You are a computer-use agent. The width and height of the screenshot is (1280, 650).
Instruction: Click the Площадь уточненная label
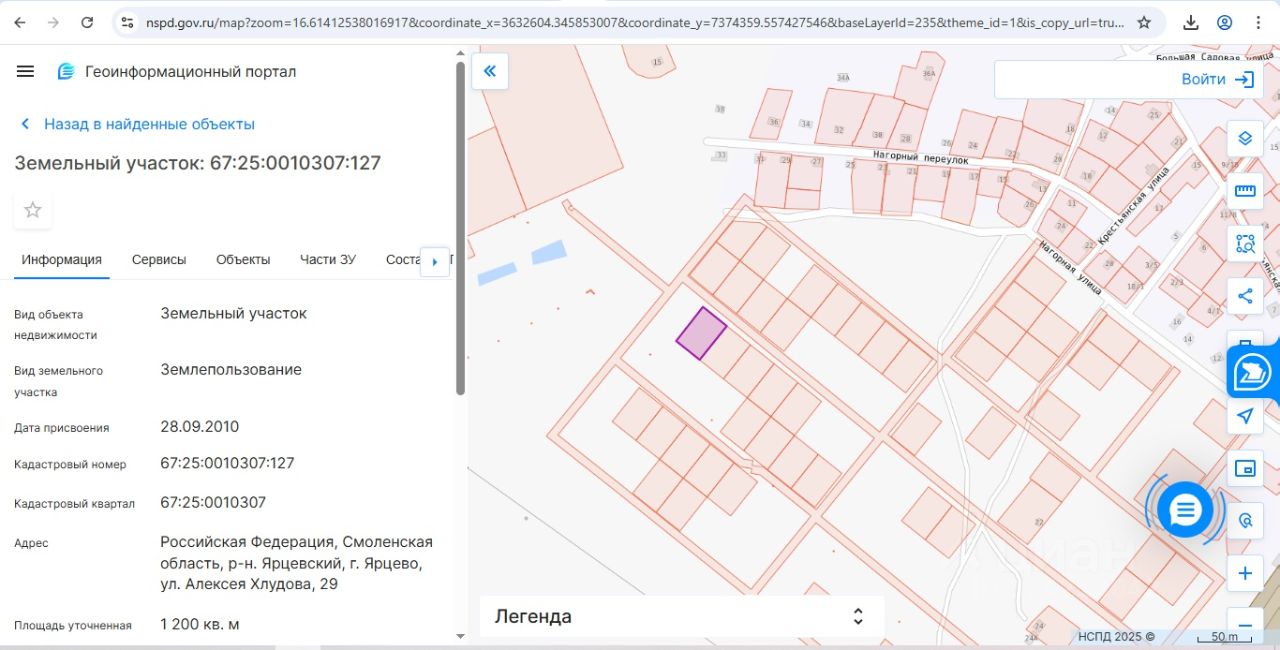pos(73,625)
